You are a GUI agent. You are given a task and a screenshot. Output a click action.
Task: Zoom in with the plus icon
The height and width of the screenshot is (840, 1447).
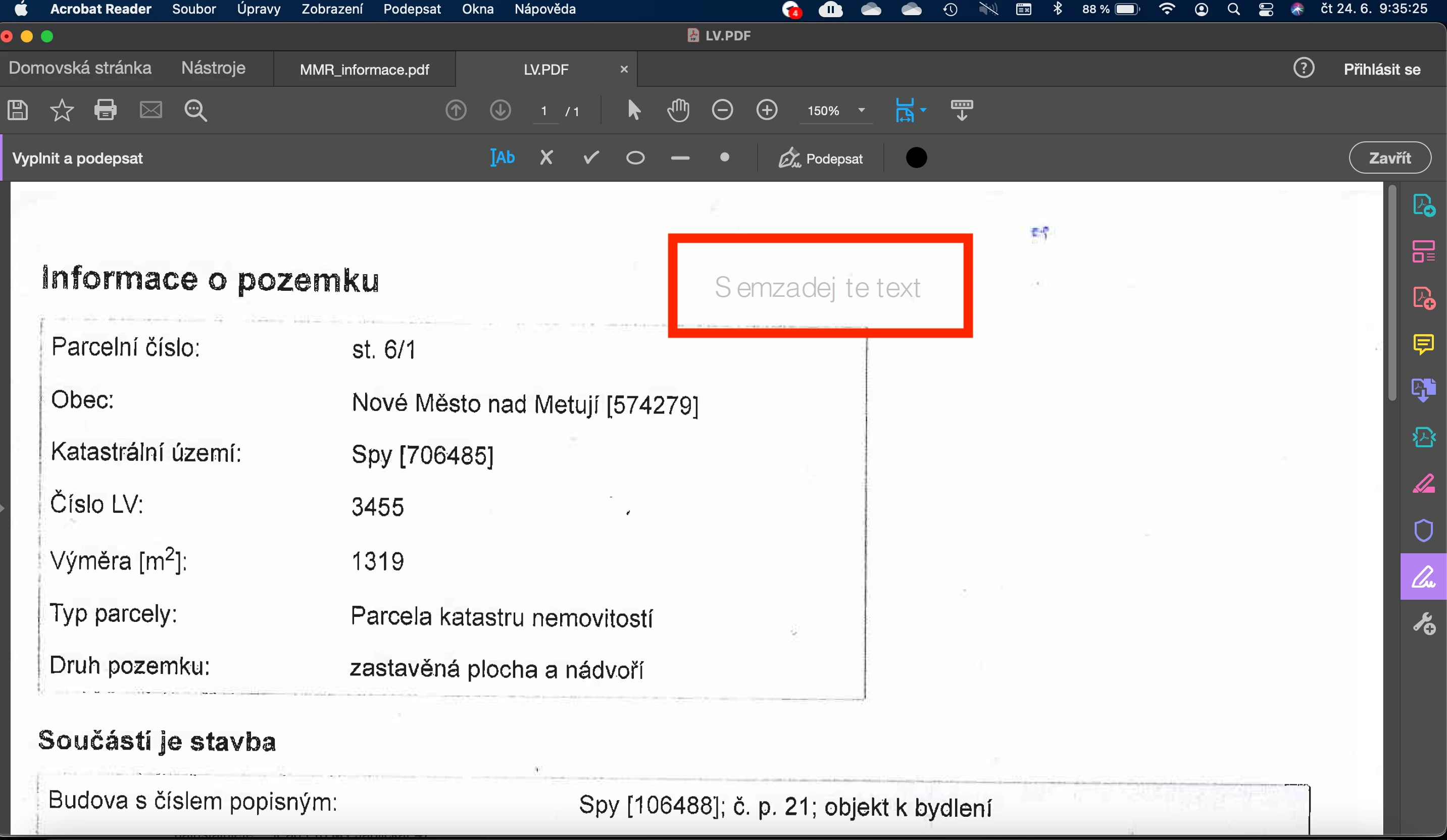click(x=767, y=110)
